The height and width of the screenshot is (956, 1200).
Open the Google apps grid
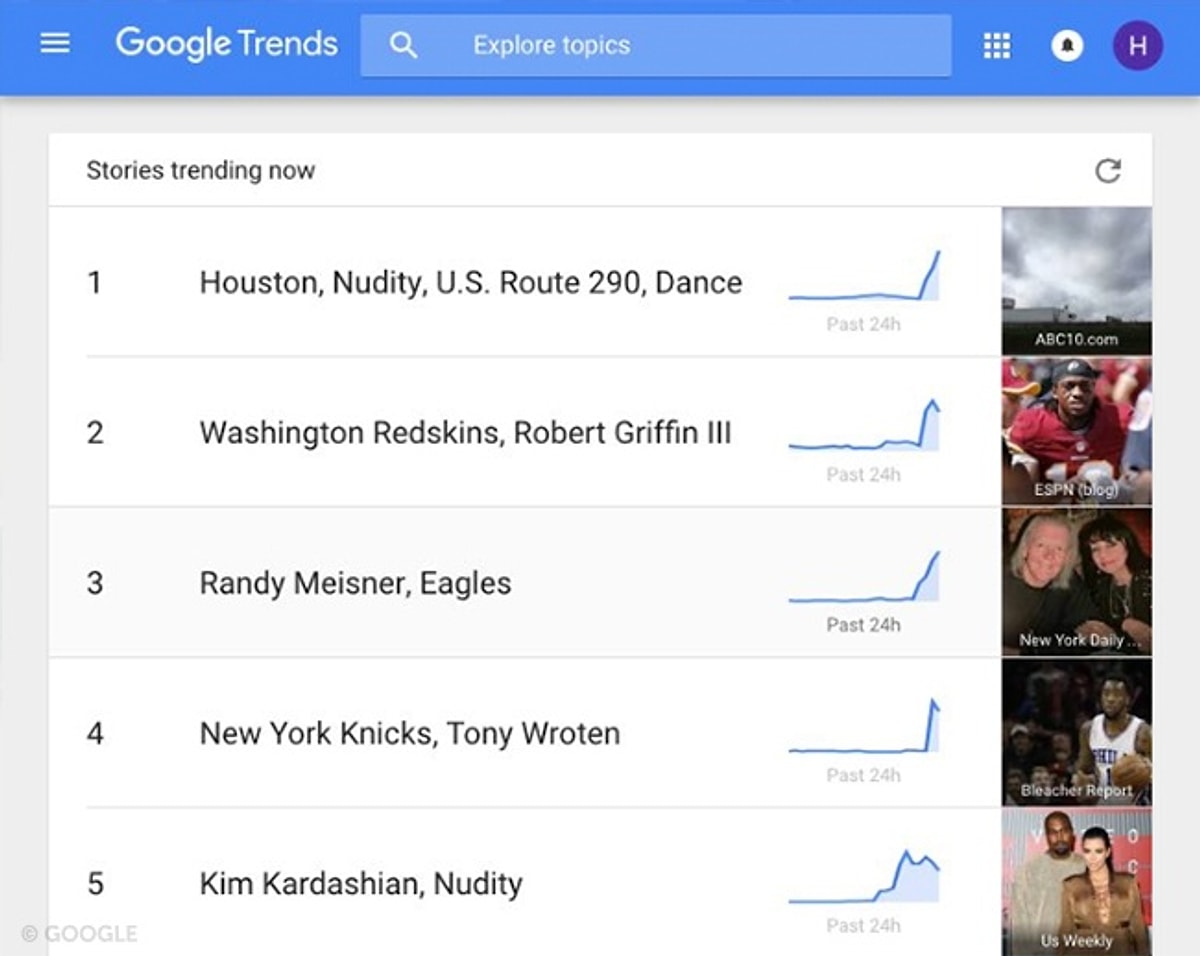[996, 46]
